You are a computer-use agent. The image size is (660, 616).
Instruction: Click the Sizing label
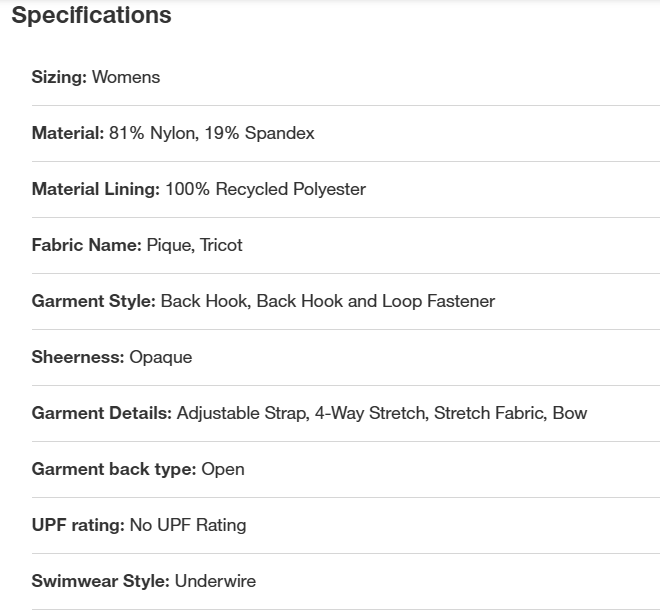(59, 77)
